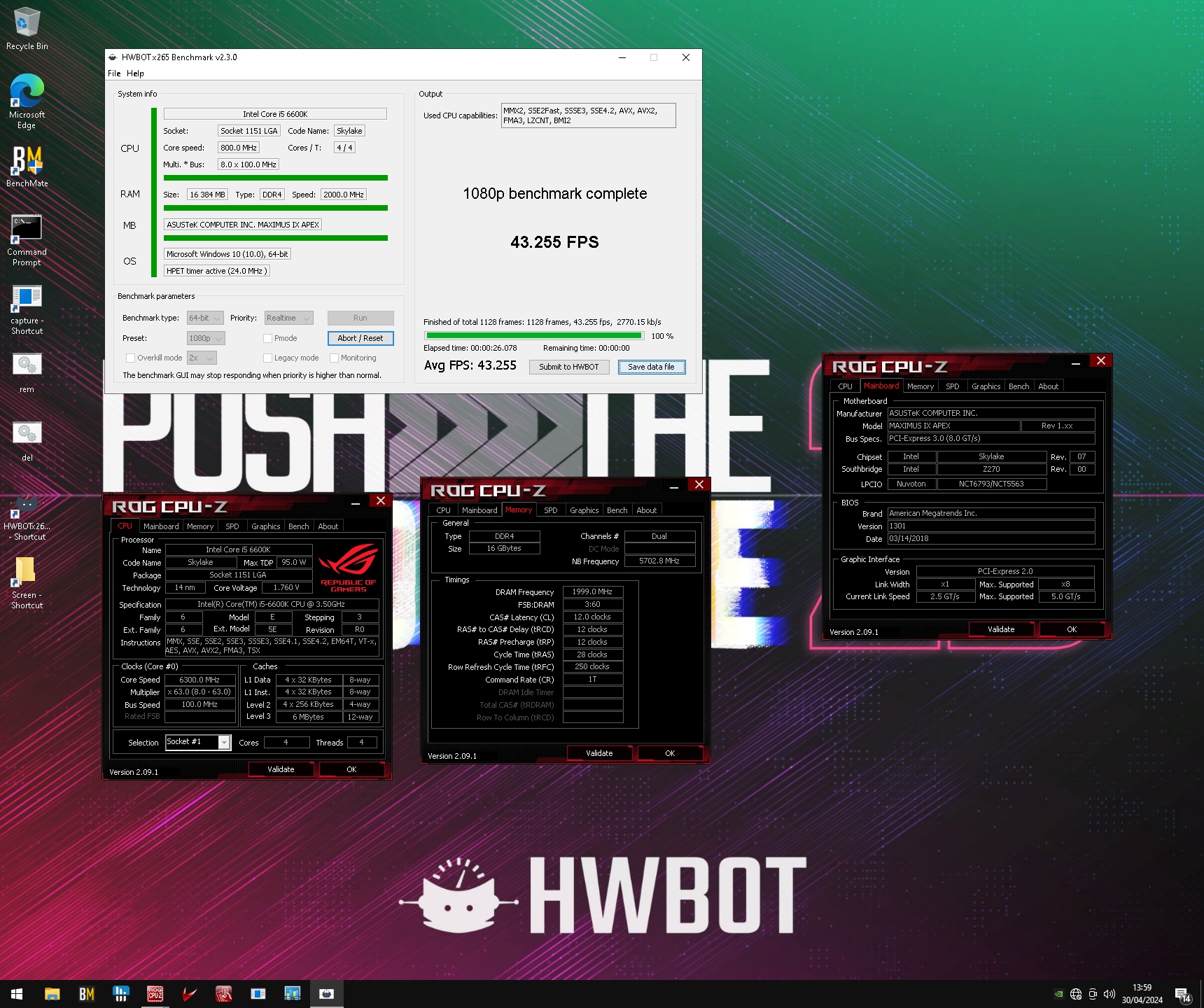Select the capture shortcut desktop icon
1204x1008 pixels.
pyautogui.click(x=27, y=309)
